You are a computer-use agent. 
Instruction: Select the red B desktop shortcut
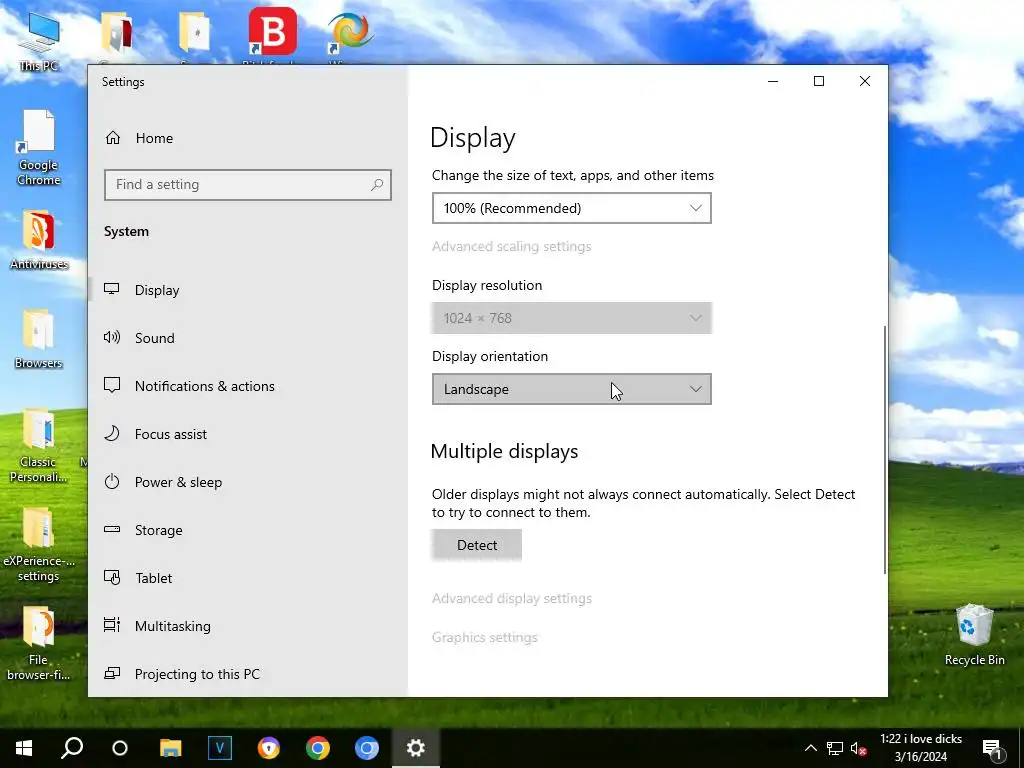coord(272,33)
